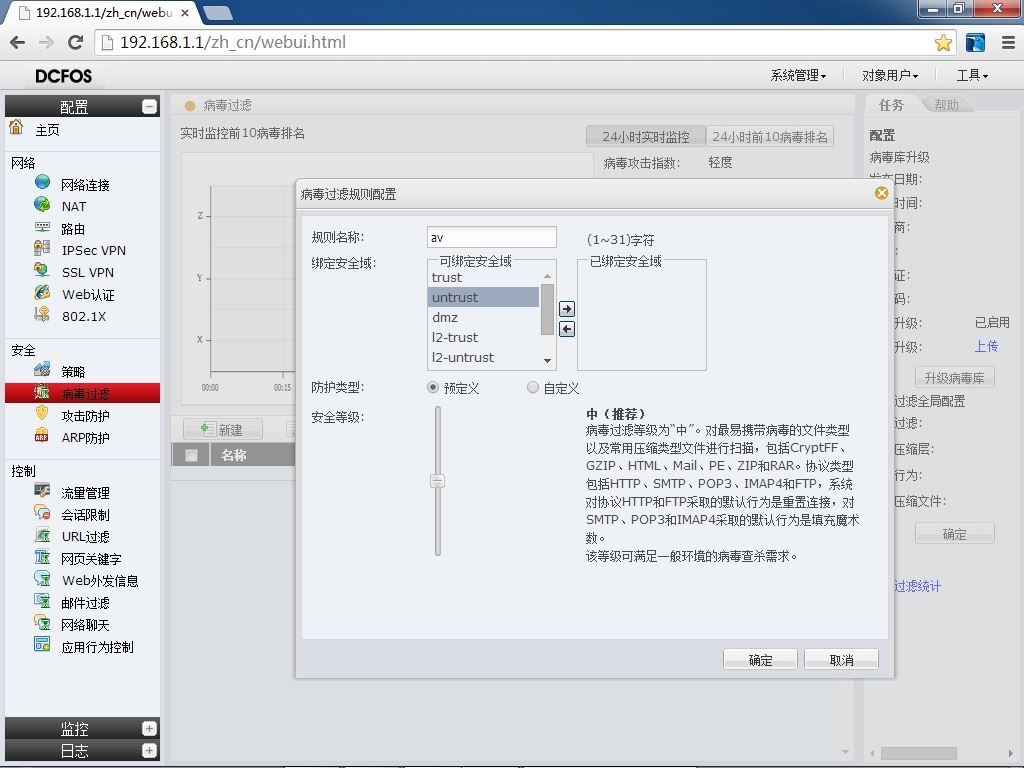Viewport: 1024px width, 768px height.
Task: Open the 对象用户 dropdown menu
Action: 890,76
